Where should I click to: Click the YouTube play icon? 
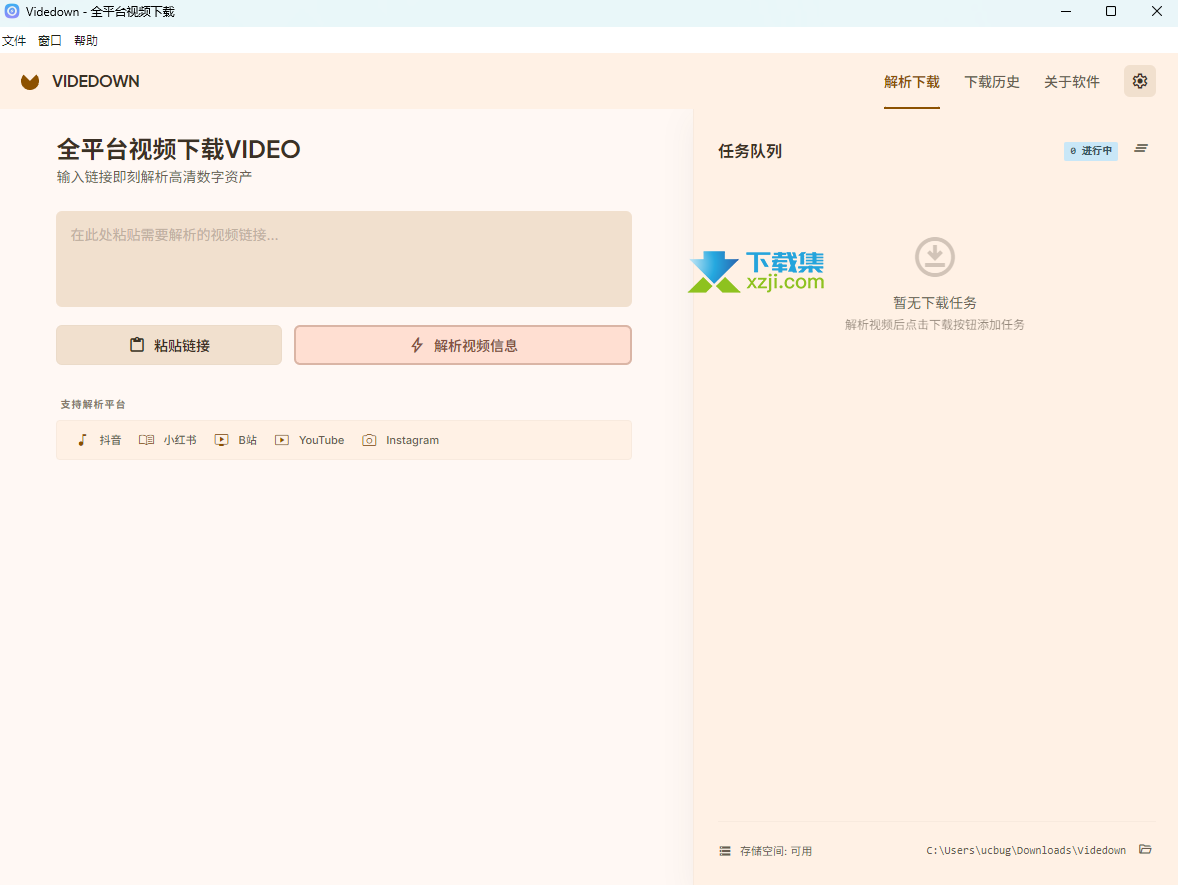click(x=282, y=440)
